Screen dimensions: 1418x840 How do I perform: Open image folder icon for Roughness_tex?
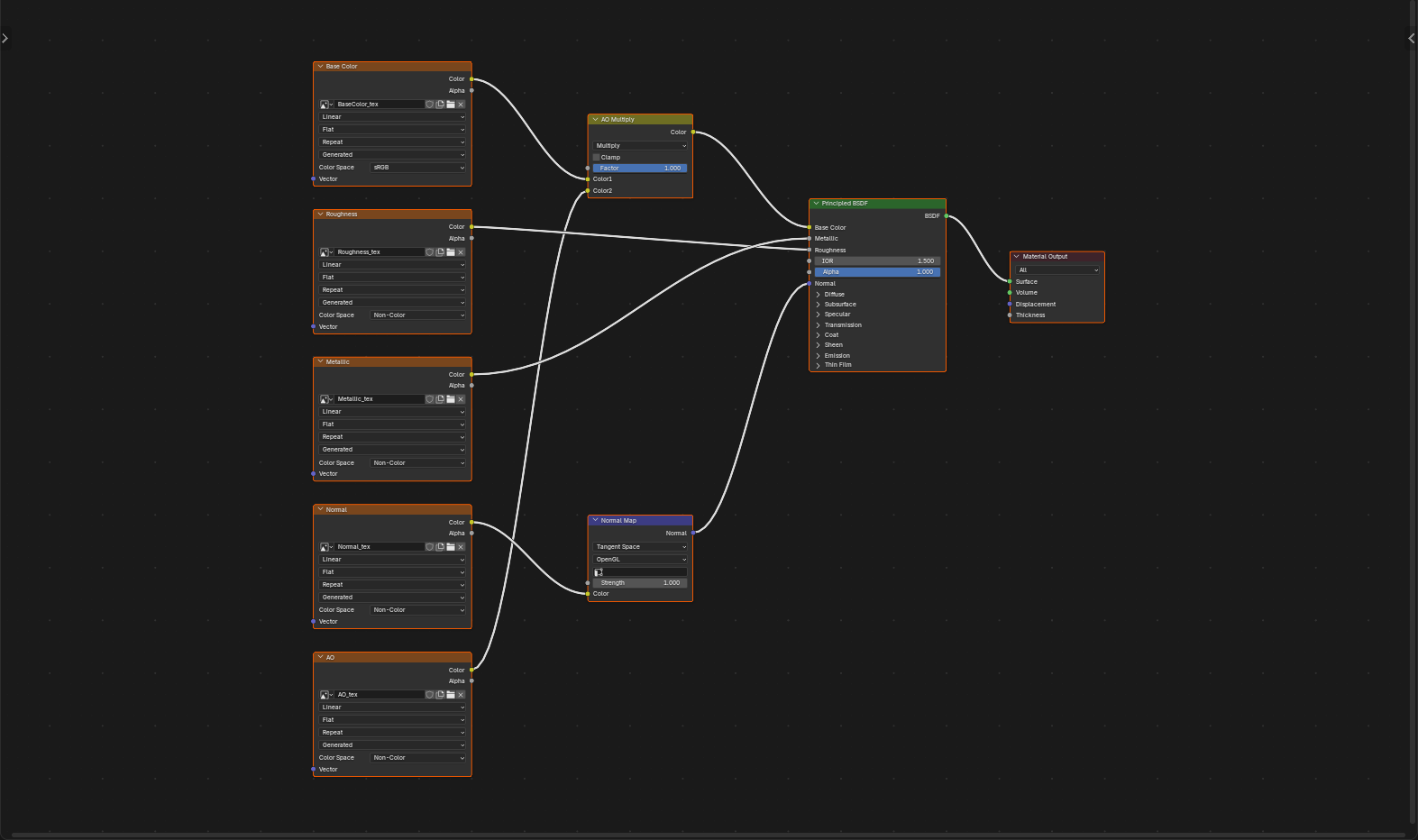(x=451, y=252)
